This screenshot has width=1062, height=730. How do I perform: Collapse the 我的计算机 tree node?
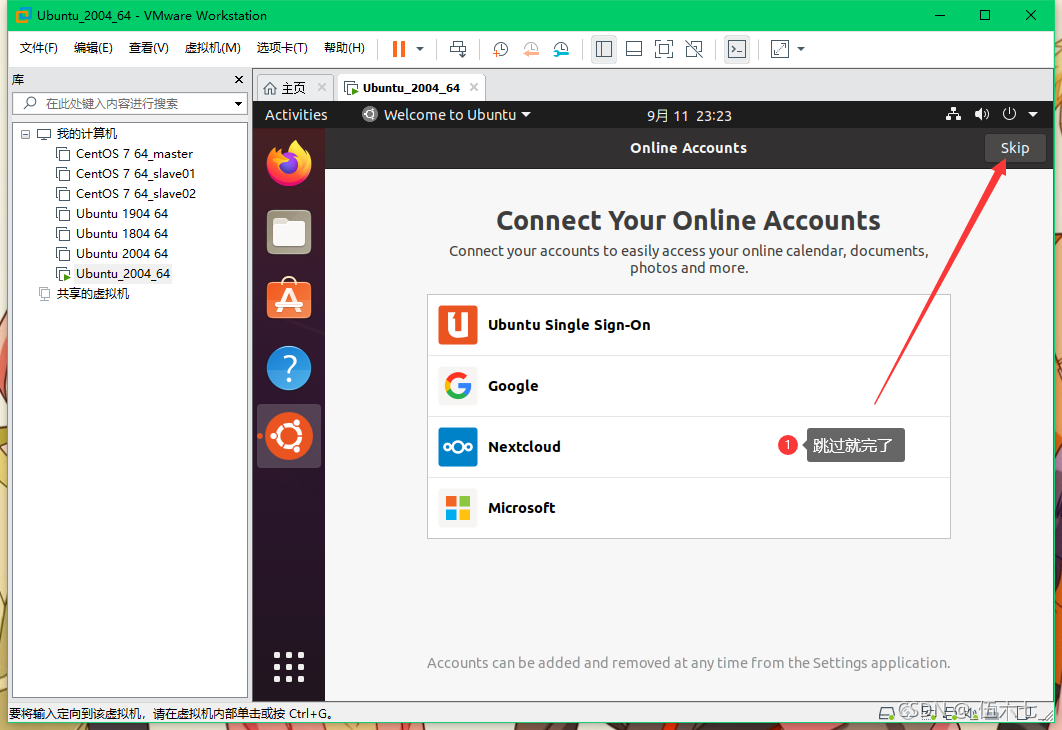coord(25,134)
